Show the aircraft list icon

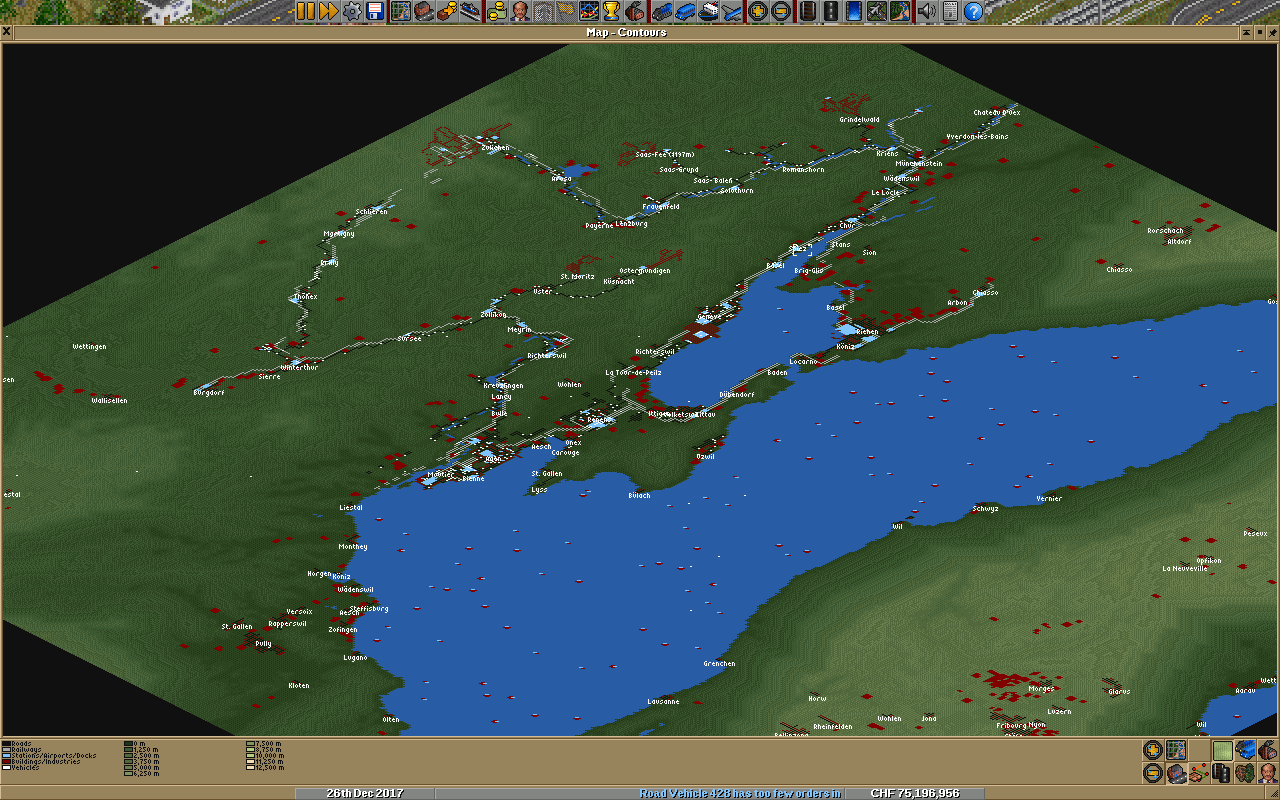click(732, 12)
